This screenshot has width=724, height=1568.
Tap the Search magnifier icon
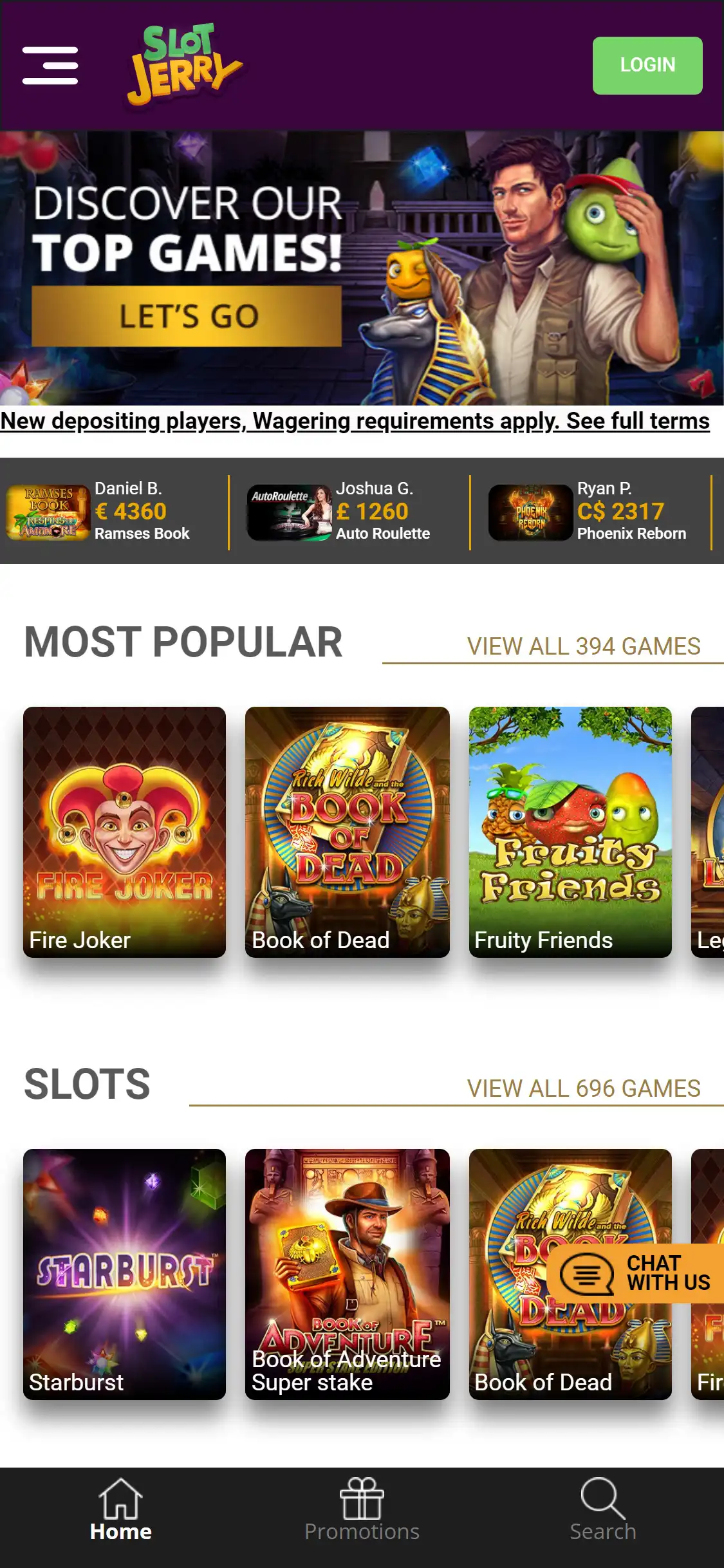coord(603,1498)
